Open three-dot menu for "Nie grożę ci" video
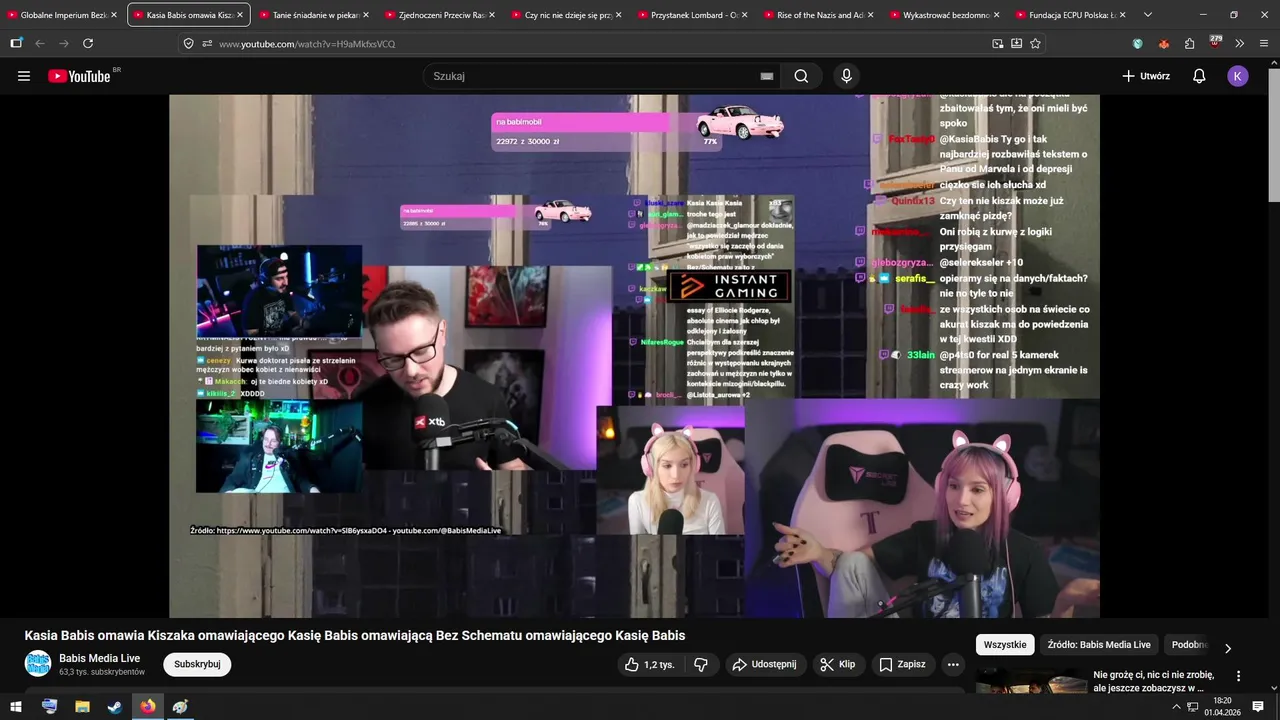Screen dimensions: 1280x720 [x=1238, y=677]
